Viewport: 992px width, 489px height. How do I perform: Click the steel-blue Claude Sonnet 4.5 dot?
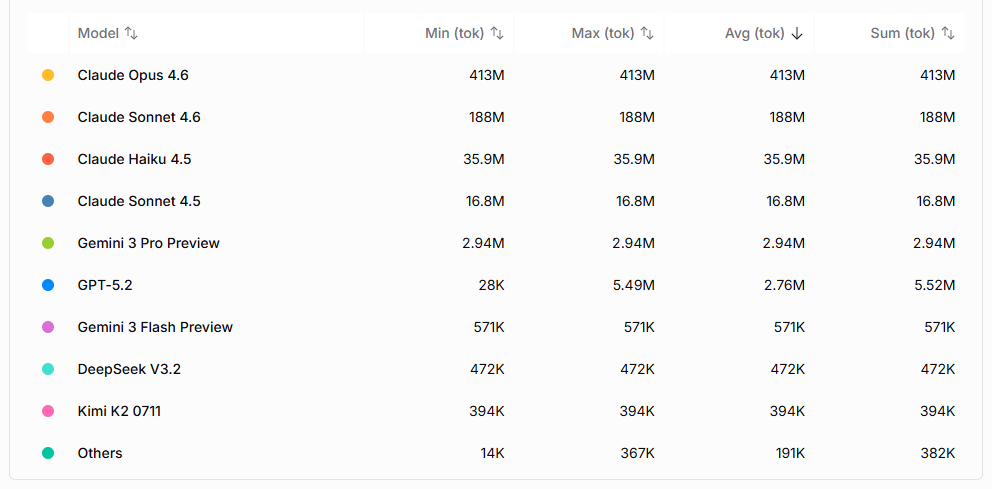47,201
